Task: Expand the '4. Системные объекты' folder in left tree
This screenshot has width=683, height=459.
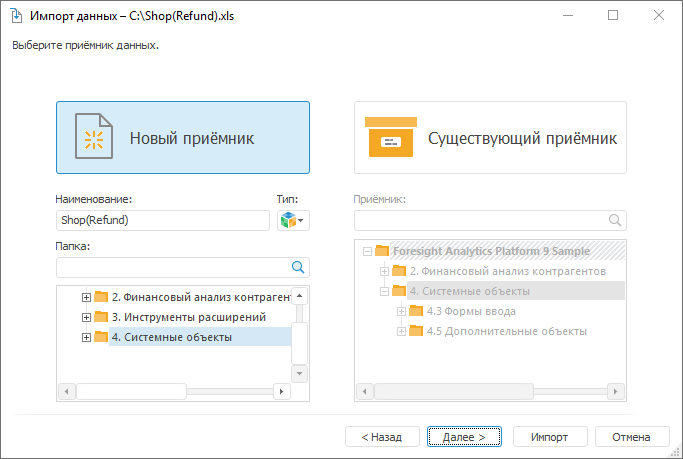Action: click(x=86, y=337)
